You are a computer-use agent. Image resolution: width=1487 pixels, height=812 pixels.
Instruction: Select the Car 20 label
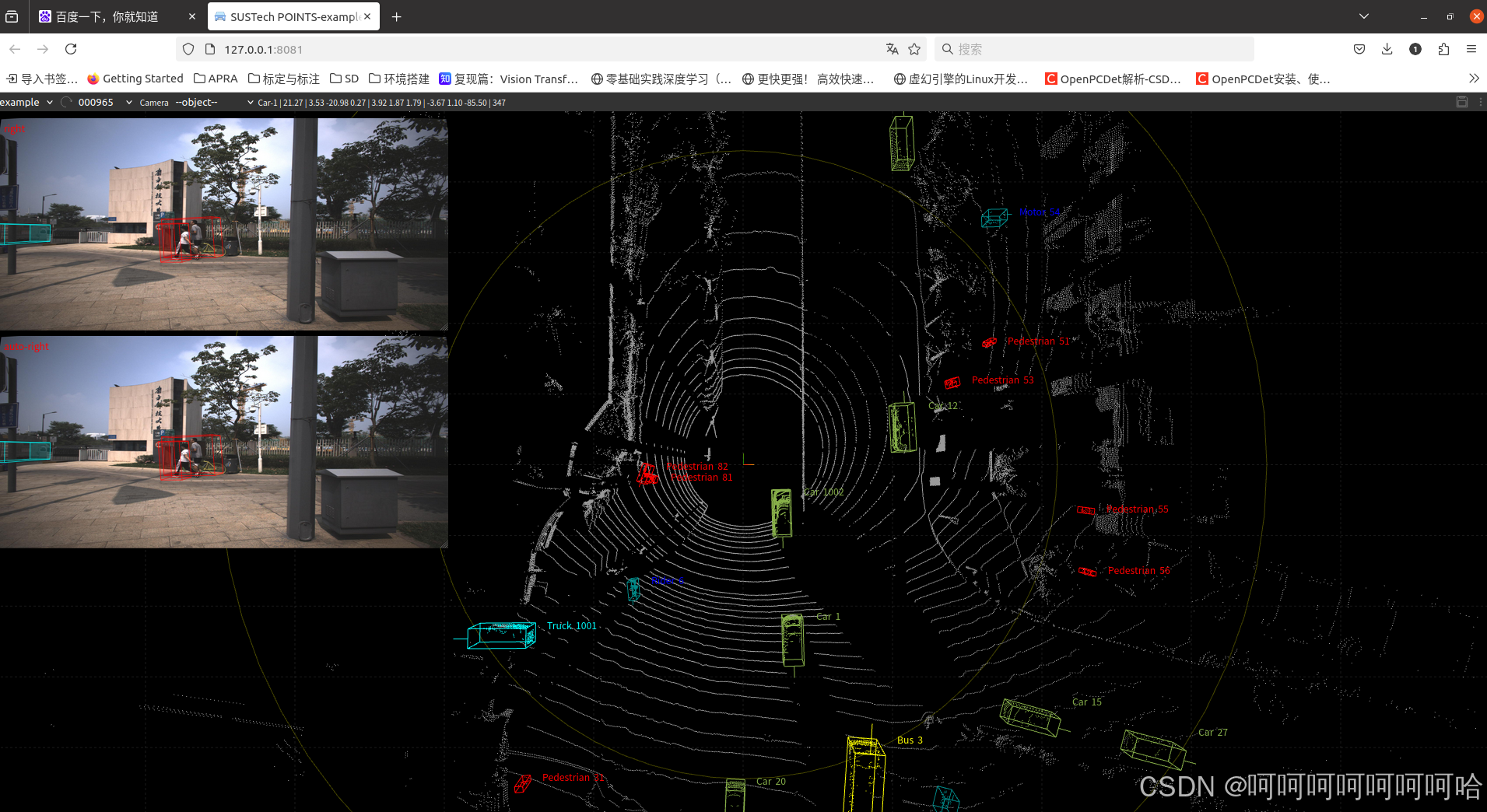(771, 782)
